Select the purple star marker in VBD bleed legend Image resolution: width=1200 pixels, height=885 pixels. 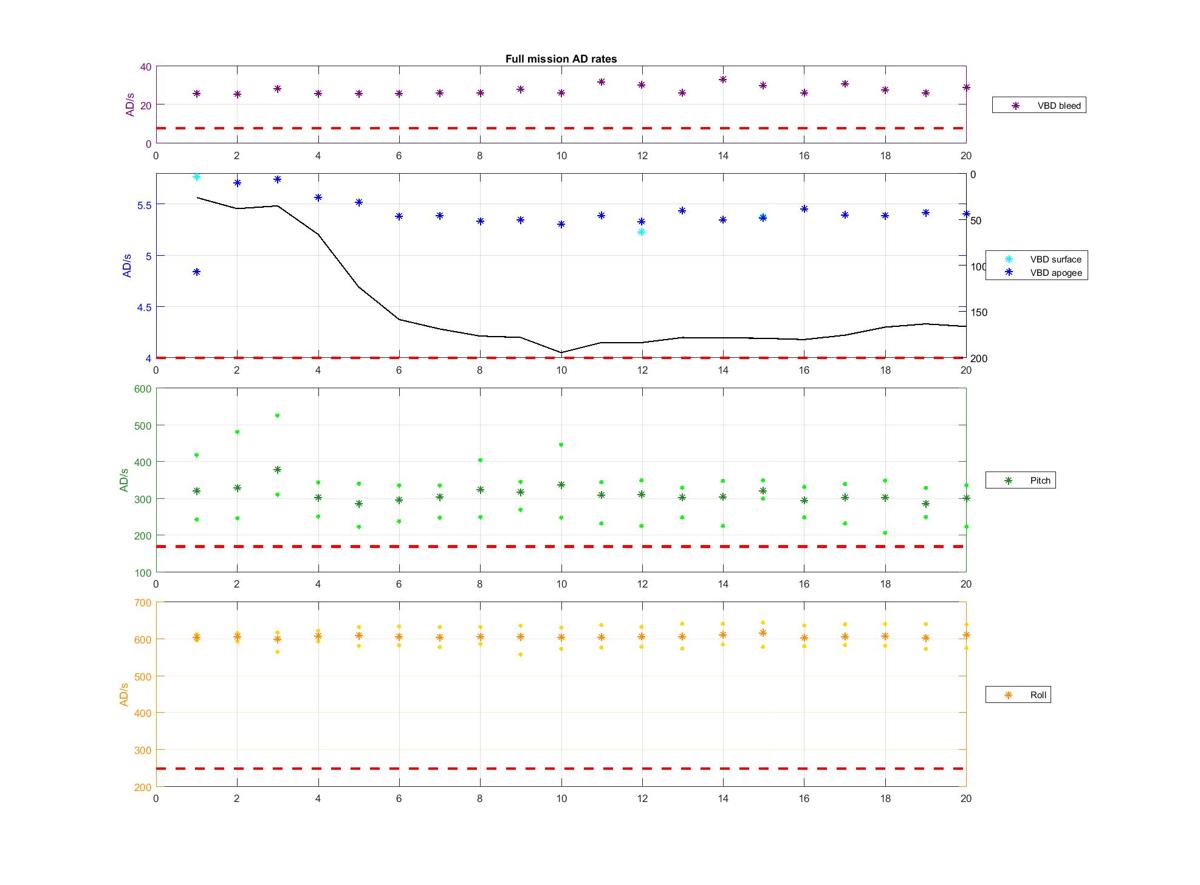click(1017, 105)
